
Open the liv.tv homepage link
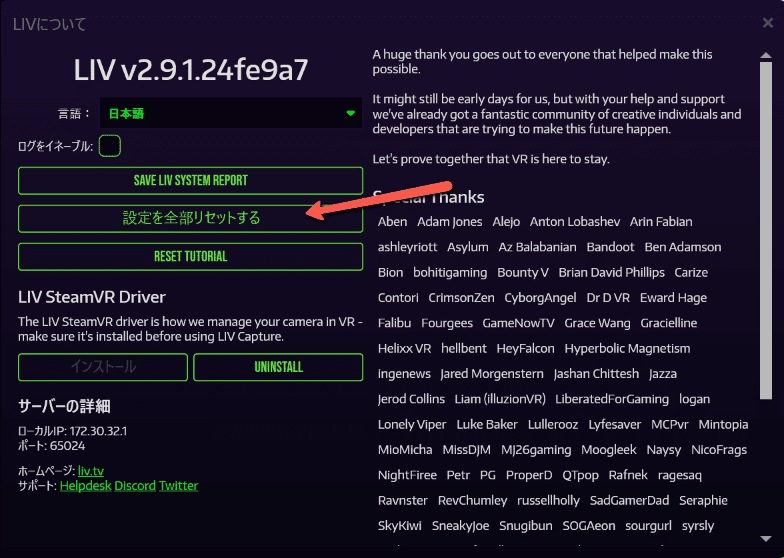pos(91,471)
